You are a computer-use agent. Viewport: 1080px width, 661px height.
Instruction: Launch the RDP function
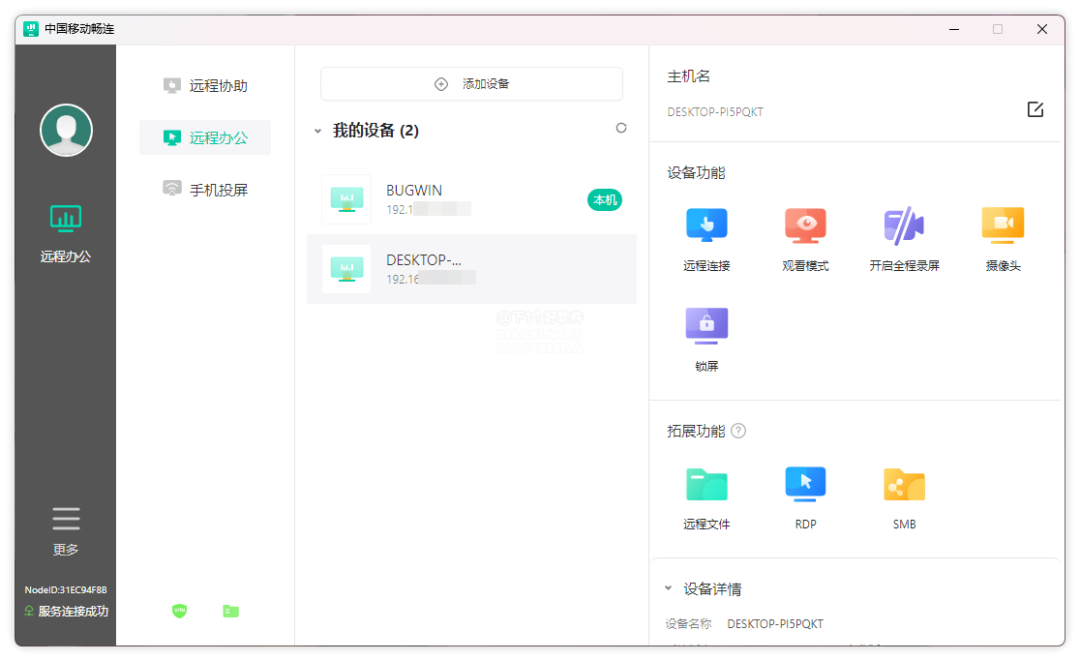click(805, 499)
